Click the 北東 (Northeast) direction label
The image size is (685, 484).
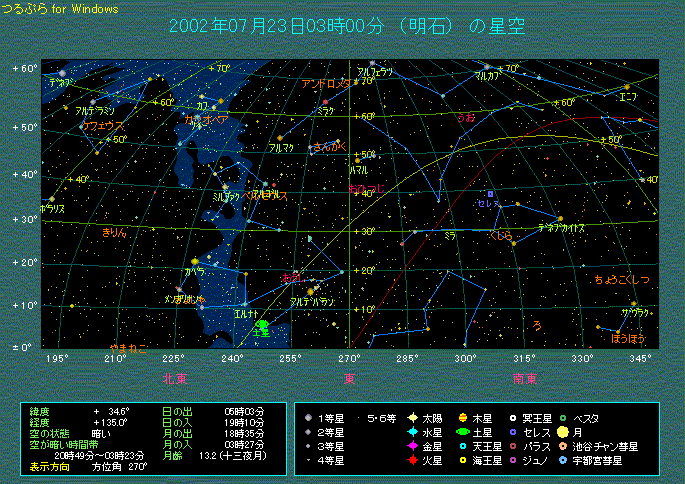click(x=173, y=378)
